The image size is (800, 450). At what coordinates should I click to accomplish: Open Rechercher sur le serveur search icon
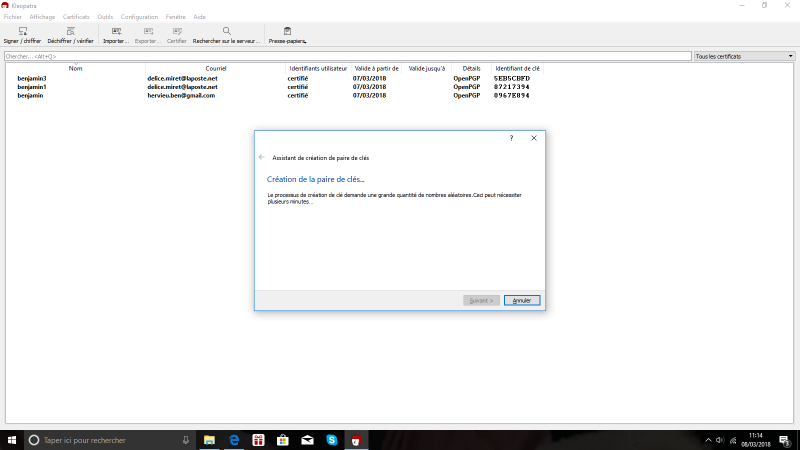[227, 31]
